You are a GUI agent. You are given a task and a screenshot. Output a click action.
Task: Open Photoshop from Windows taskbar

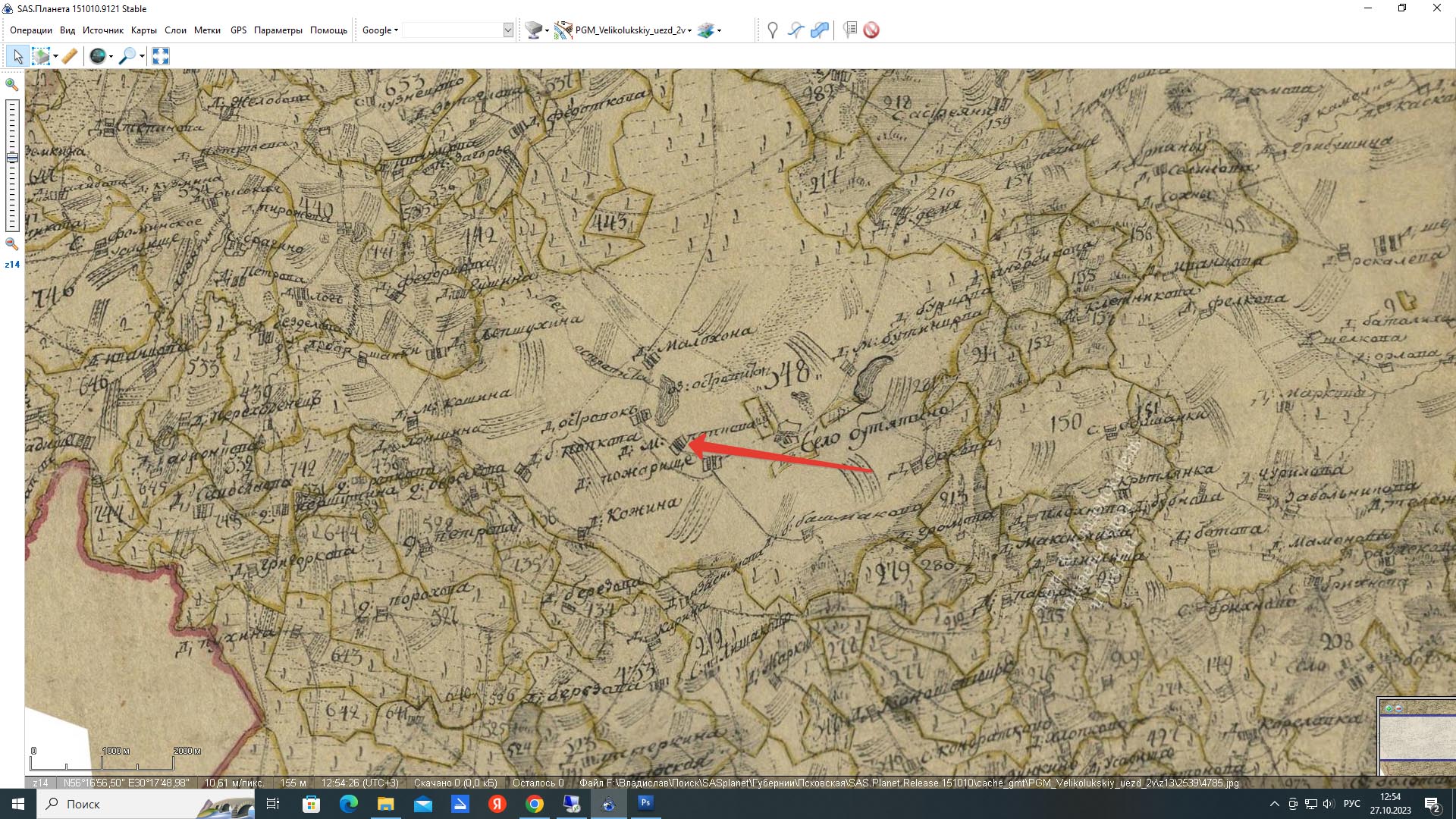click(645, 803)
